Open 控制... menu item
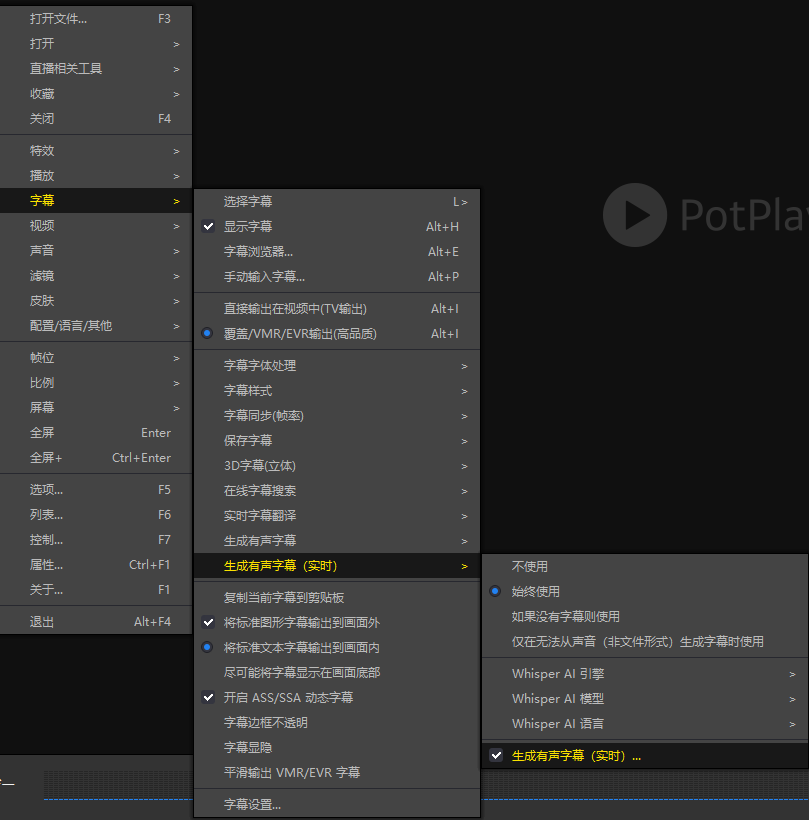 tap(96, 540)
